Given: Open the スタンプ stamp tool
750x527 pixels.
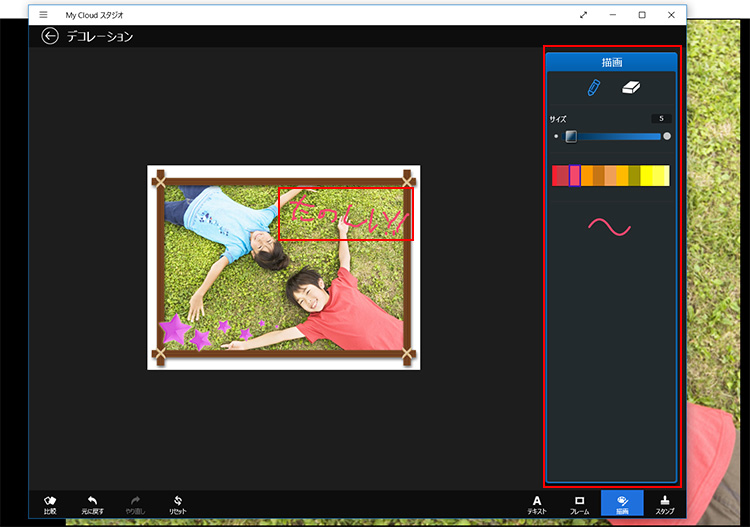Looking at the screenshot, I should click(664, 504).
